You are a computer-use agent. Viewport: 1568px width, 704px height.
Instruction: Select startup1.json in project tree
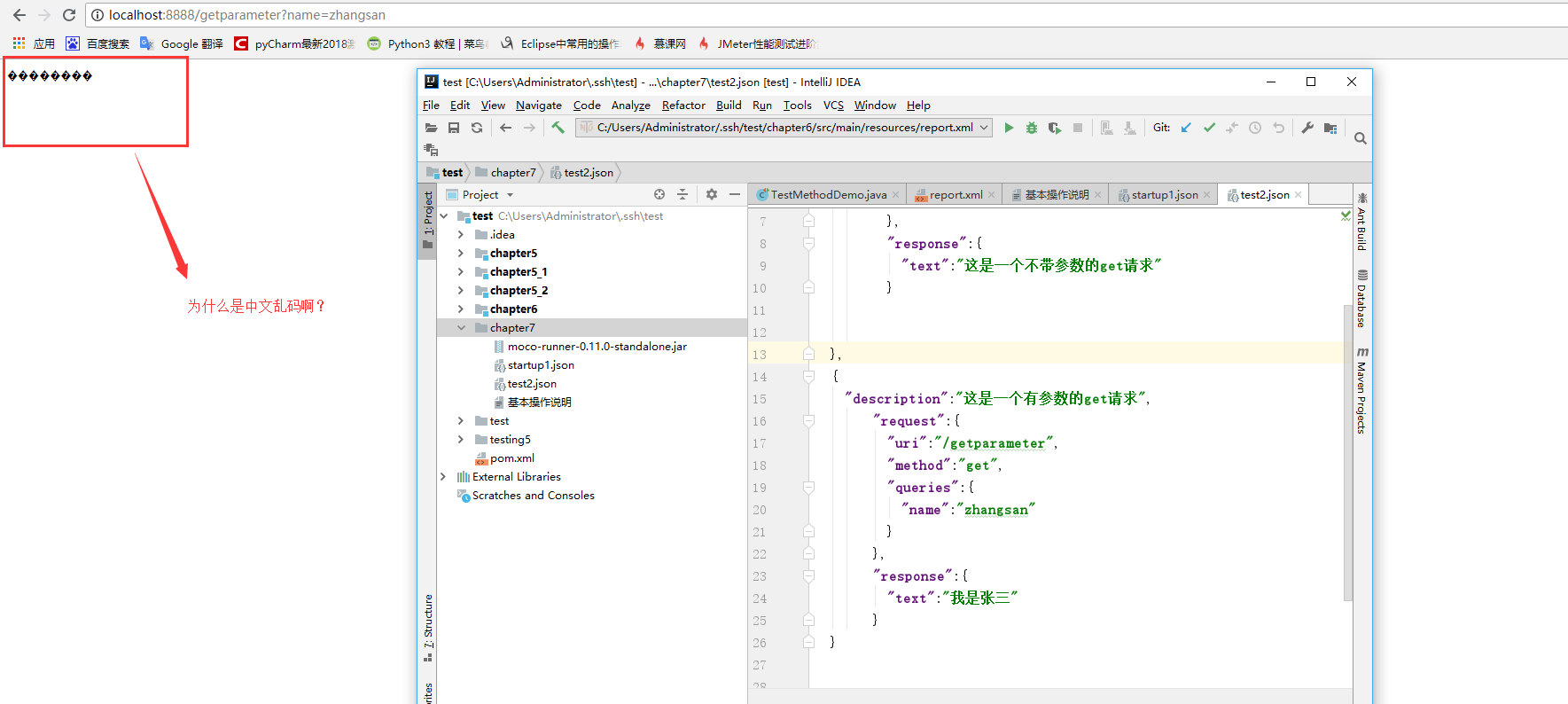click(541, 365)
